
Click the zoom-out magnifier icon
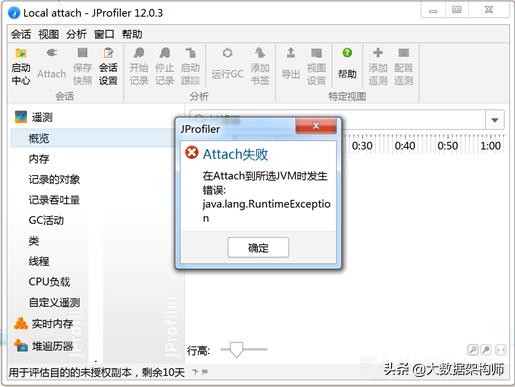(x=486, y=350)
